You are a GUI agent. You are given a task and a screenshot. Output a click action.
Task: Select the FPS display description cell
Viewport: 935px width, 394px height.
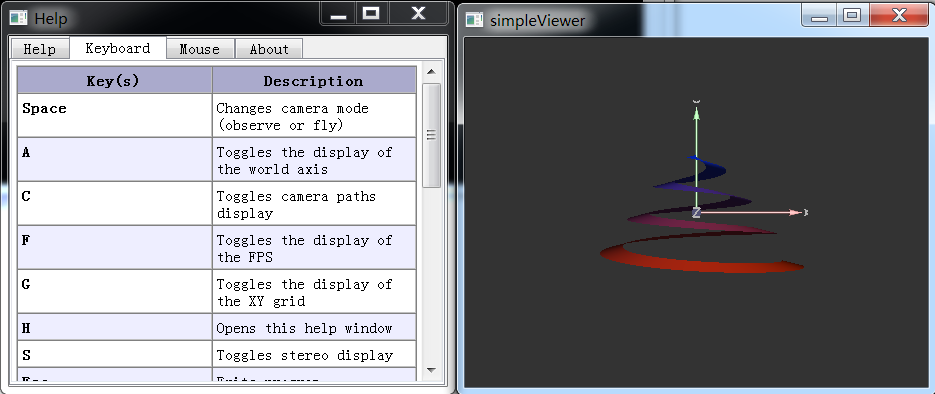(x=314, y=248)
